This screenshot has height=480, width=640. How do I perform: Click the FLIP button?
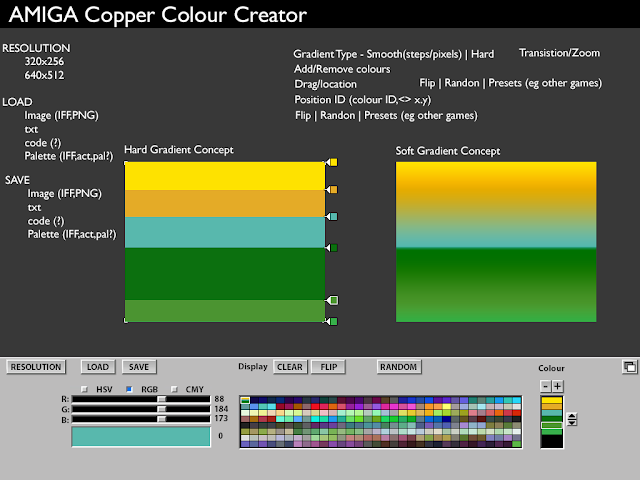329,367
